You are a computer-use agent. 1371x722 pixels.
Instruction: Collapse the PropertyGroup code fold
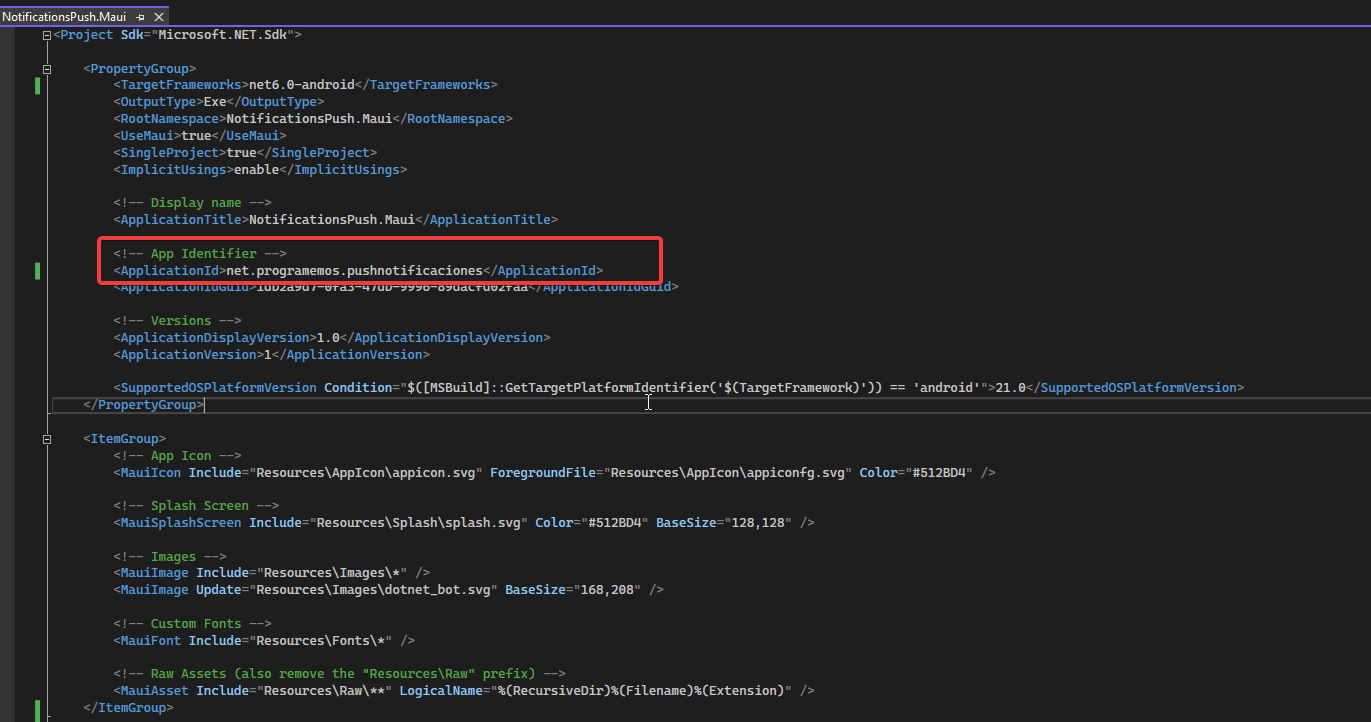pos(46,68)
